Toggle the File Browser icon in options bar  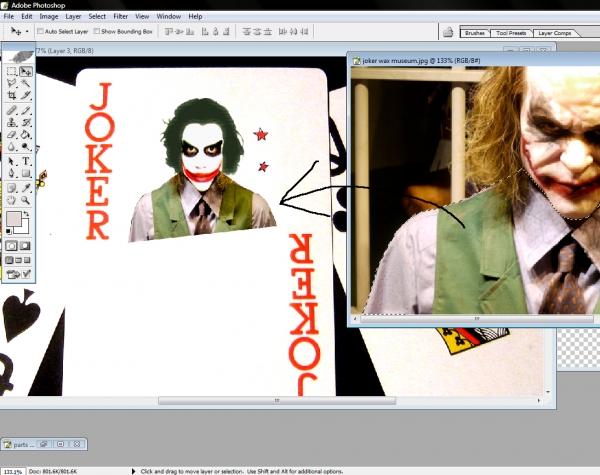(x=448, y=32)
